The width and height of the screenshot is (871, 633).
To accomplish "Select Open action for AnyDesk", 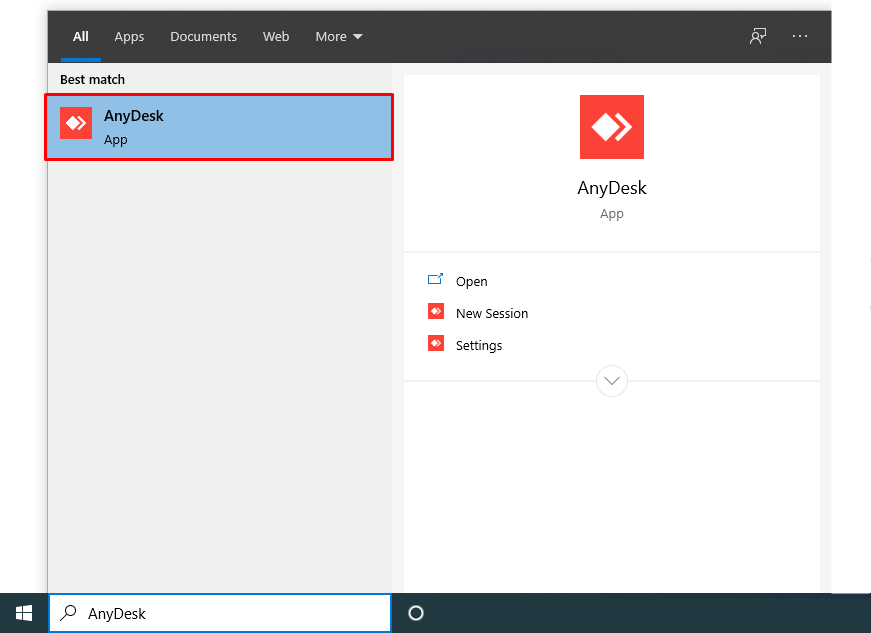I will pos(472,282).
